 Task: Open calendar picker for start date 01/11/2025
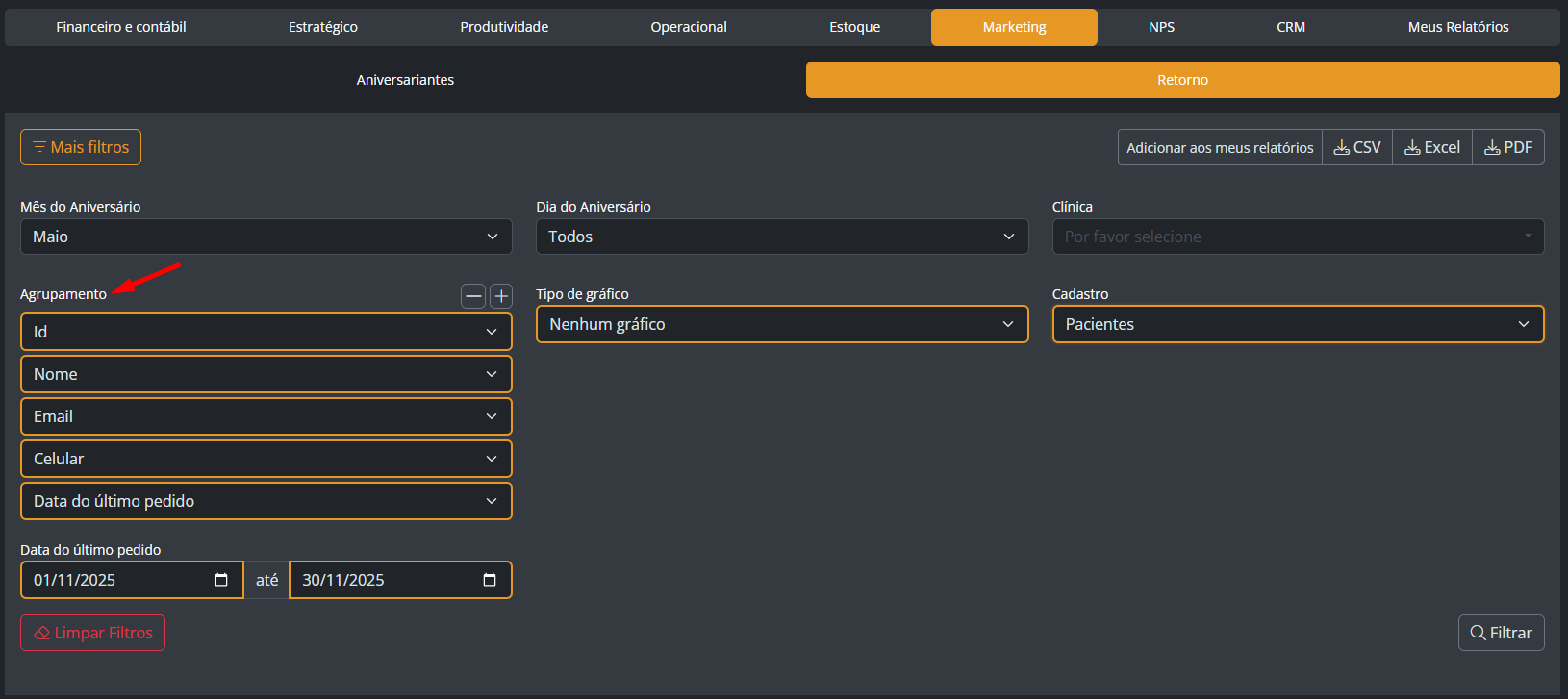coord(221,580)
